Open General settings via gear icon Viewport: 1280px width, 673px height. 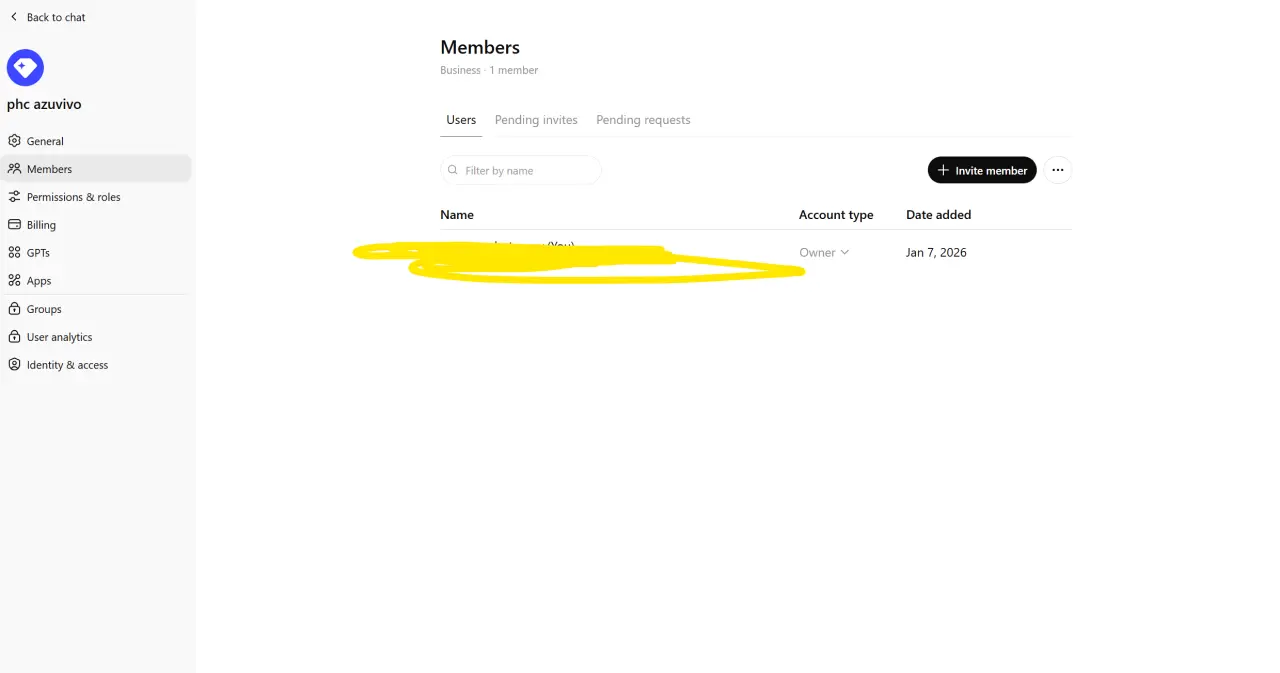coord(14,141)
